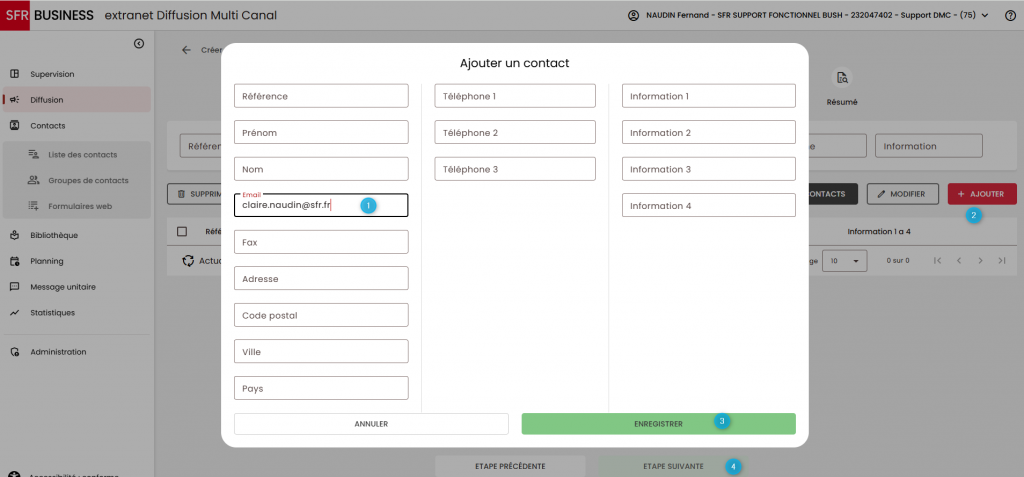Click the Téléphone 2 input field
The width and height of the screenshot is (1024, 477).
pyautogui.click(x=515, y=133)
